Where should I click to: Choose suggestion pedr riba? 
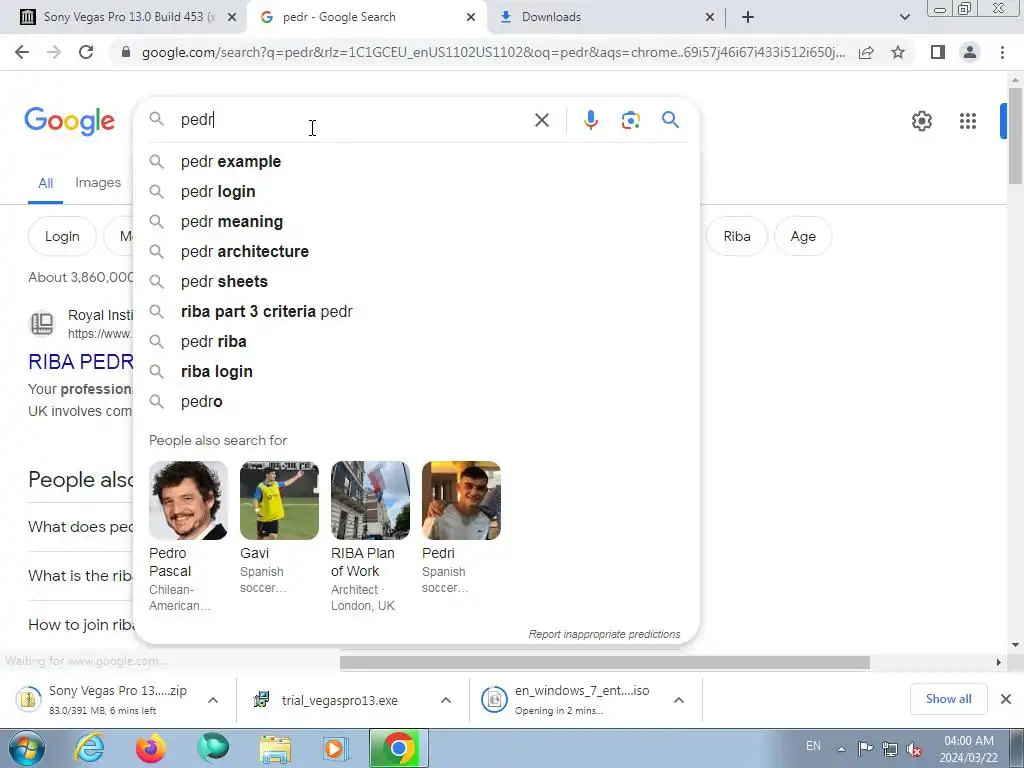point(417,342)
